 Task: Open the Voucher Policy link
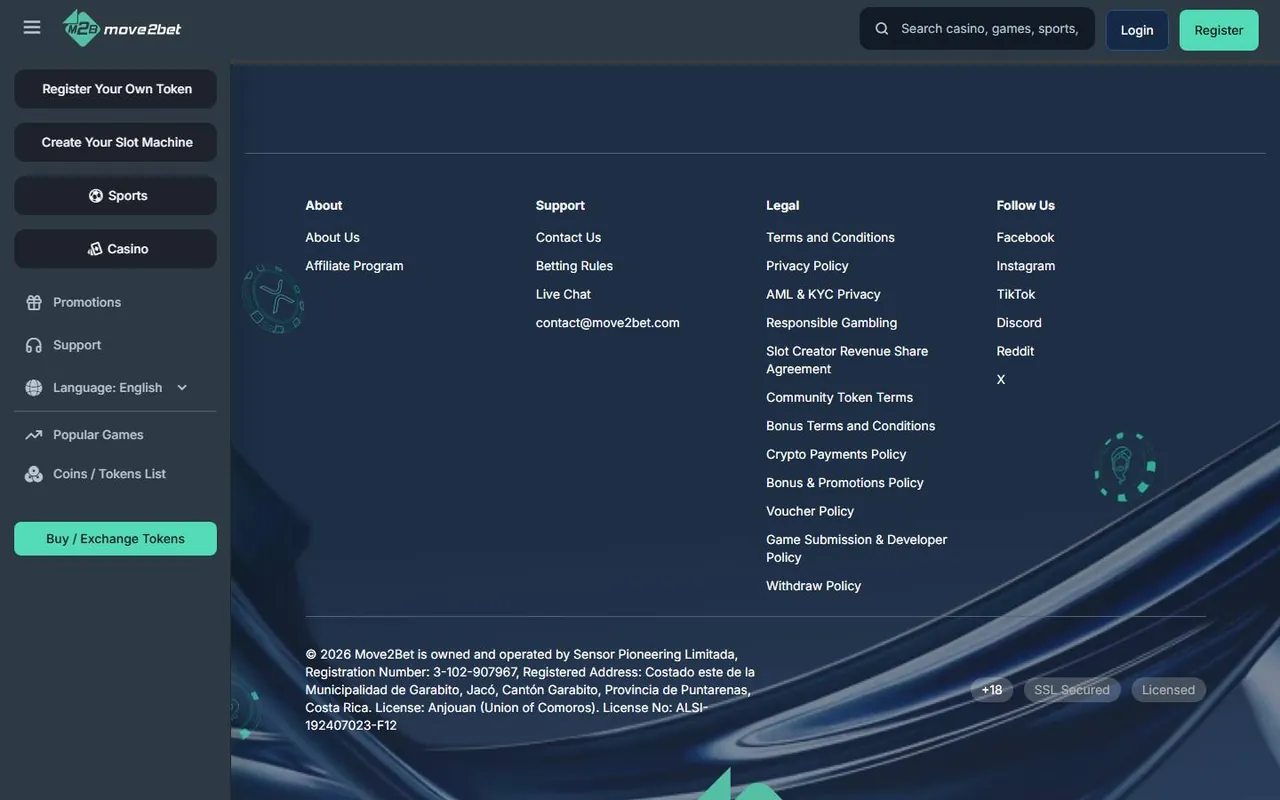[810, 512]
